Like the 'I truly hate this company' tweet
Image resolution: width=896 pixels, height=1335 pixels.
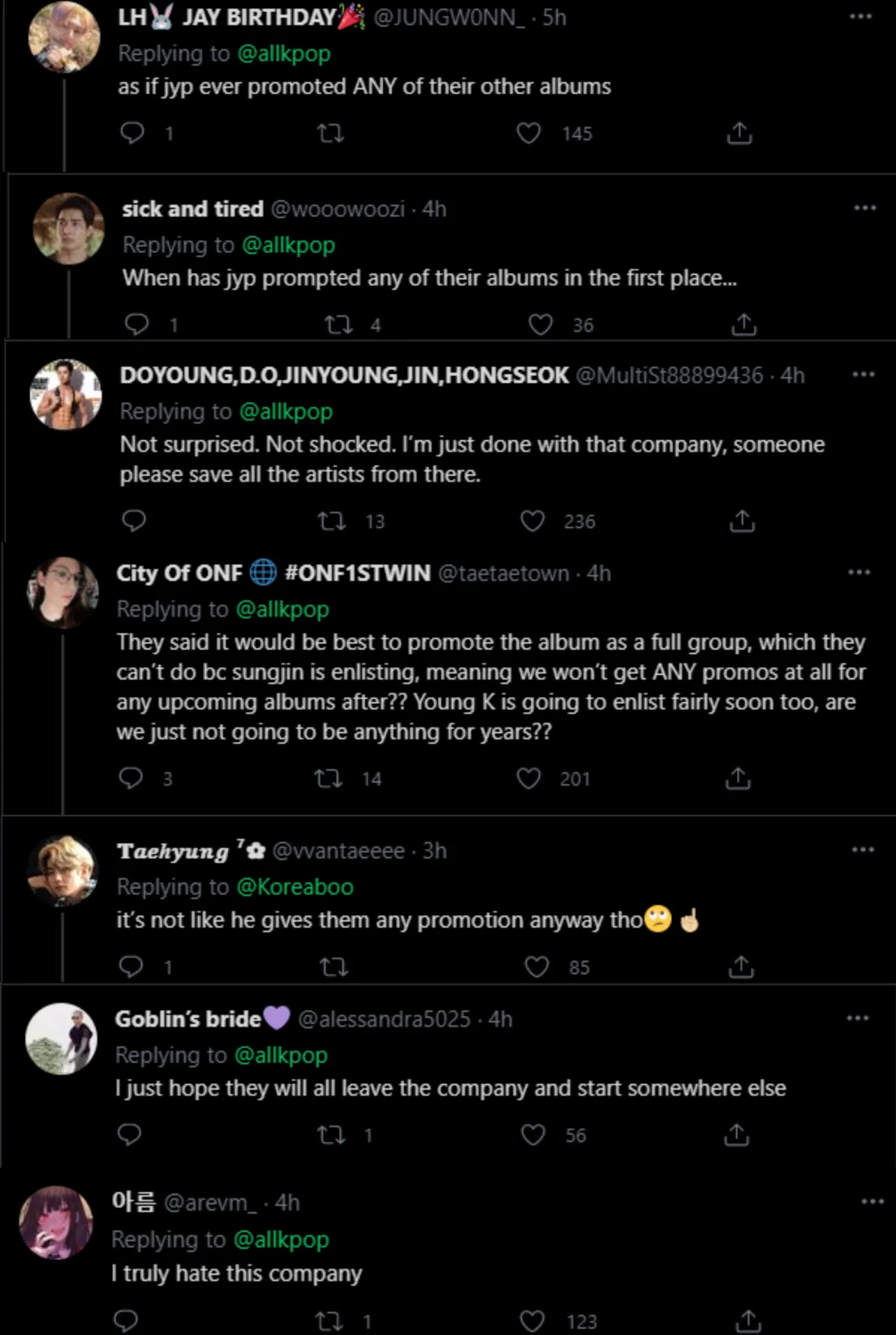click(x=532, y=1320)
